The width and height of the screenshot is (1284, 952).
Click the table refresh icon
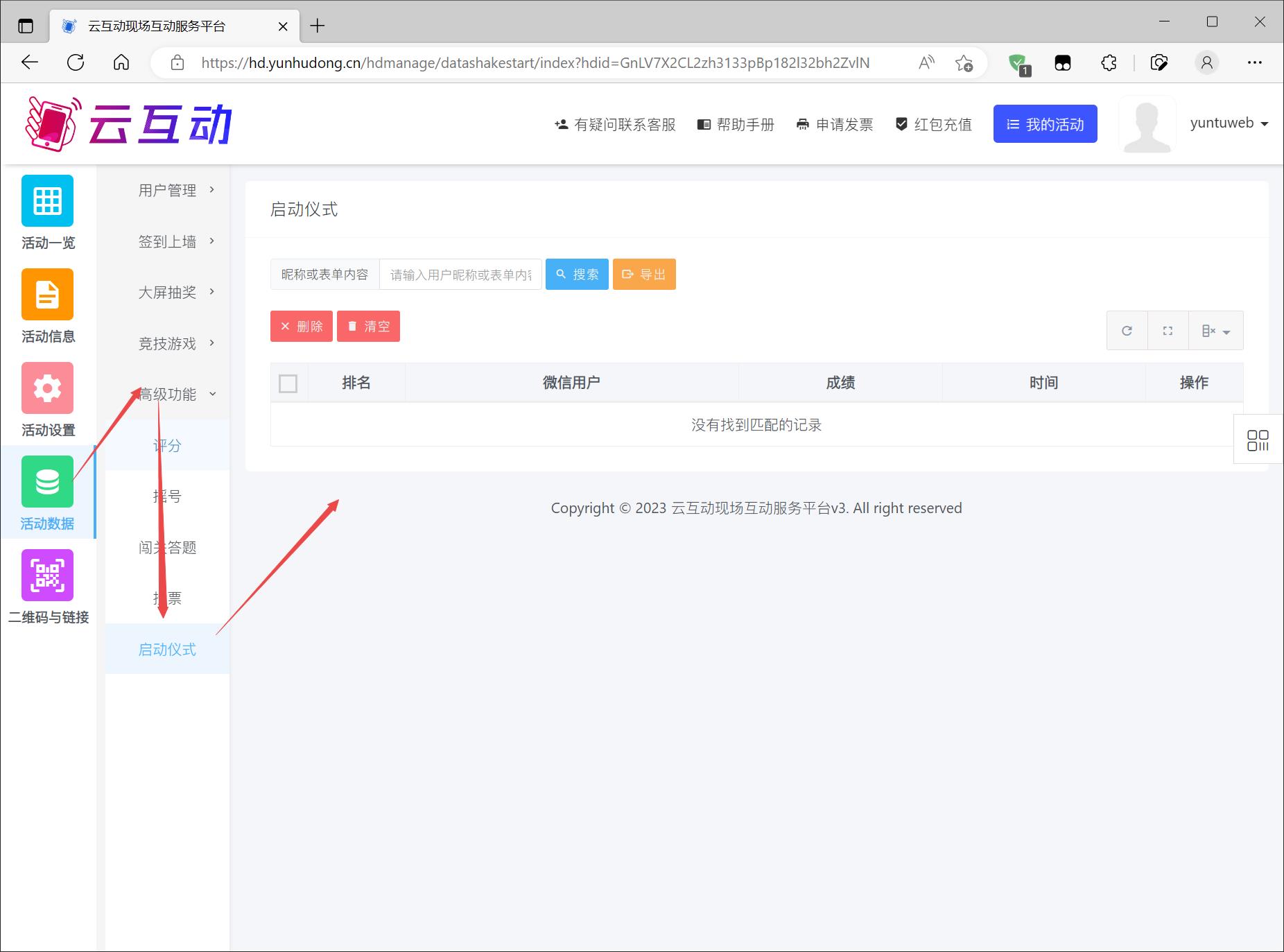tap(1127, 331)
